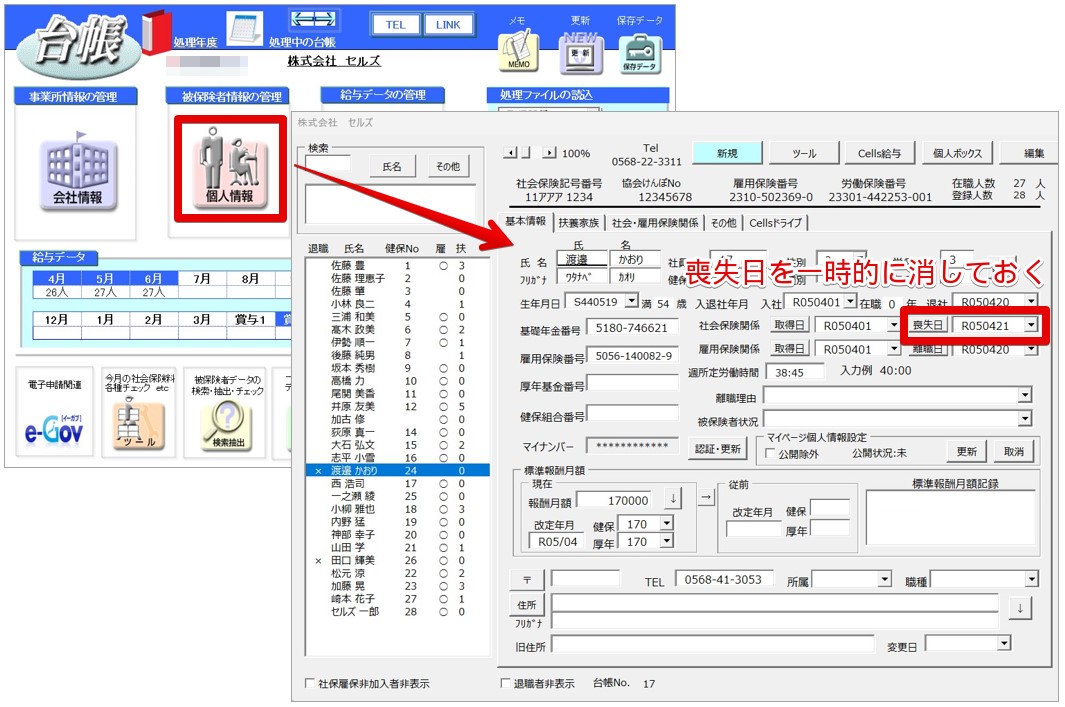Image resolution: width=1065 pixels, height=707 pixels.
Task: Click the zoom right arrow near 100%
Action: [549, 153]
